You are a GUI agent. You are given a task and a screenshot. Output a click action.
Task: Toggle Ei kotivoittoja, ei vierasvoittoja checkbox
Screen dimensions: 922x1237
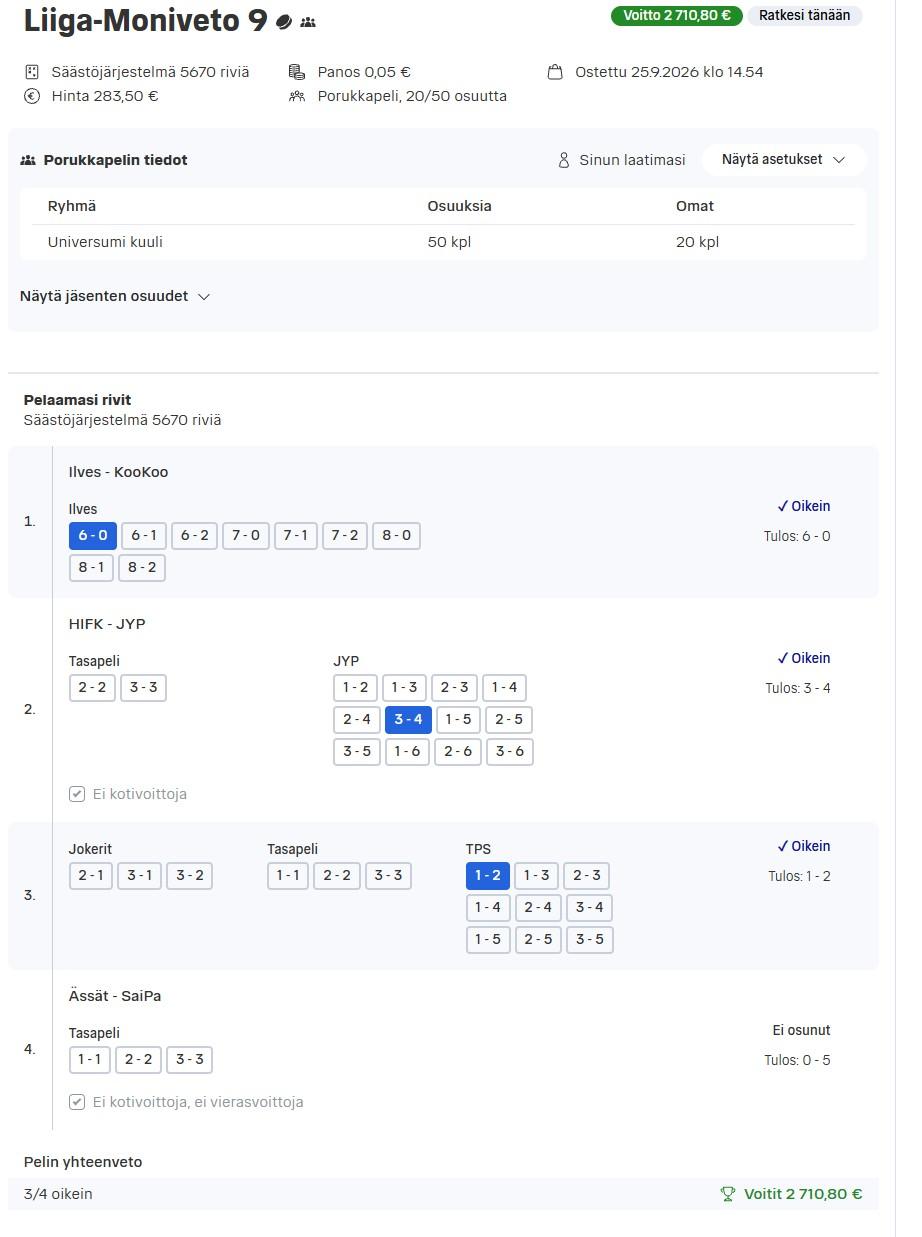click(77, 1102)
